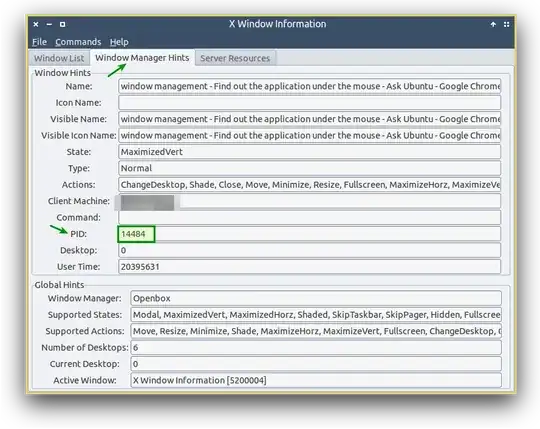Viewport: 540px width, 429px height.
Task: Click the PID field showing 14484
Action: click(309, 234)
